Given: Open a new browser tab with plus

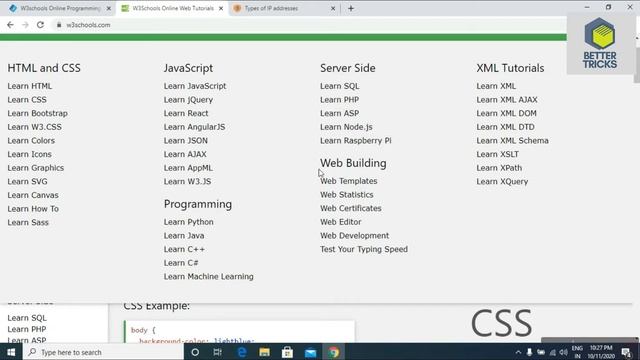Looking at the screenshot, I should click(351, 8).
